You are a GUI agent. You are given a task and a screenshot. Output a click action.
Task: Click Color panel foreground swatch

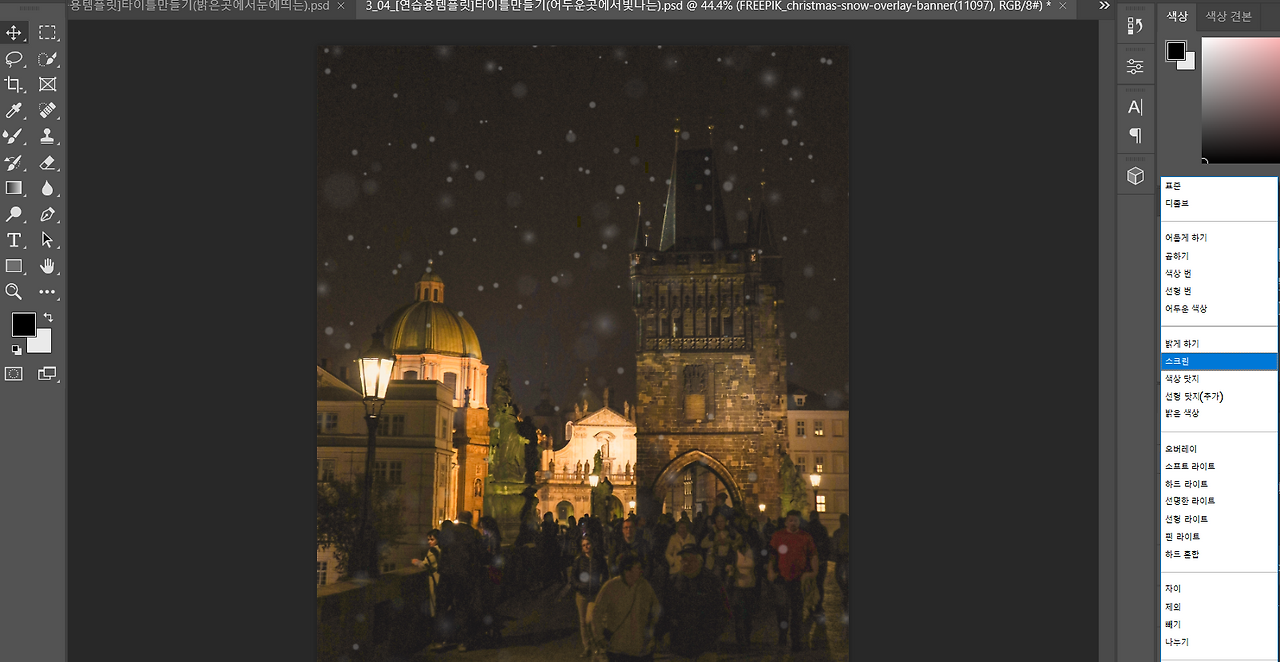1176,51
